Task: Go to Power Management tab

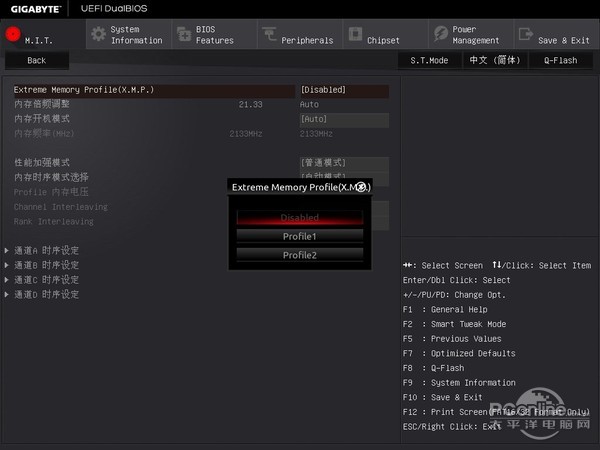Action: pos(471,34)
